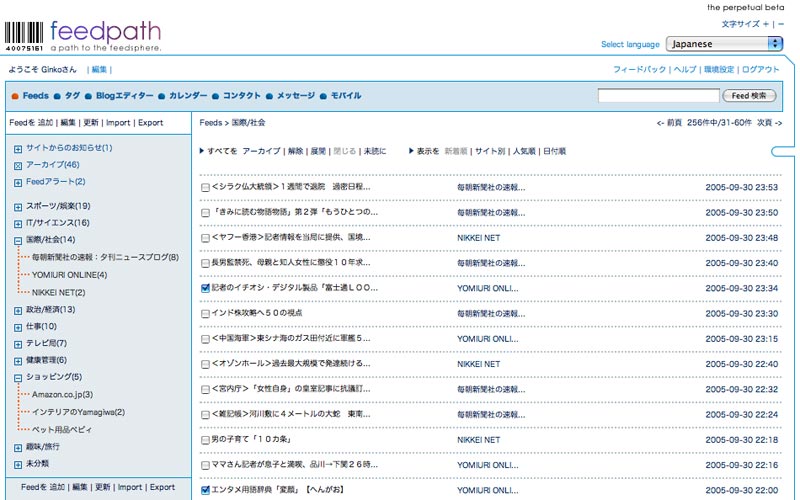Expand 趣味/旅行 category
Image resolution: width=800 pixels, height=500 pixels.
(18, 448)
